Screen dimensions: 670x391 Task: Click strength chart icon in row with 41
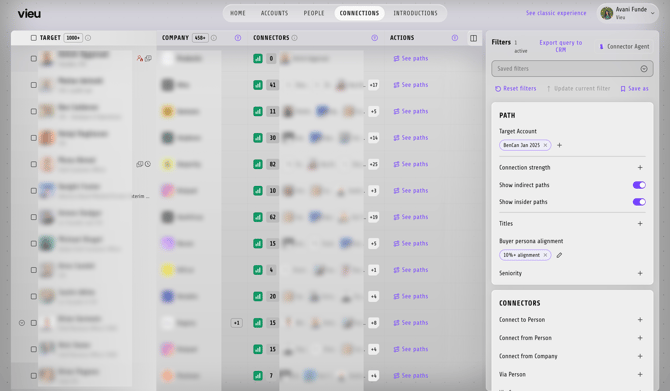pos(258,85)
